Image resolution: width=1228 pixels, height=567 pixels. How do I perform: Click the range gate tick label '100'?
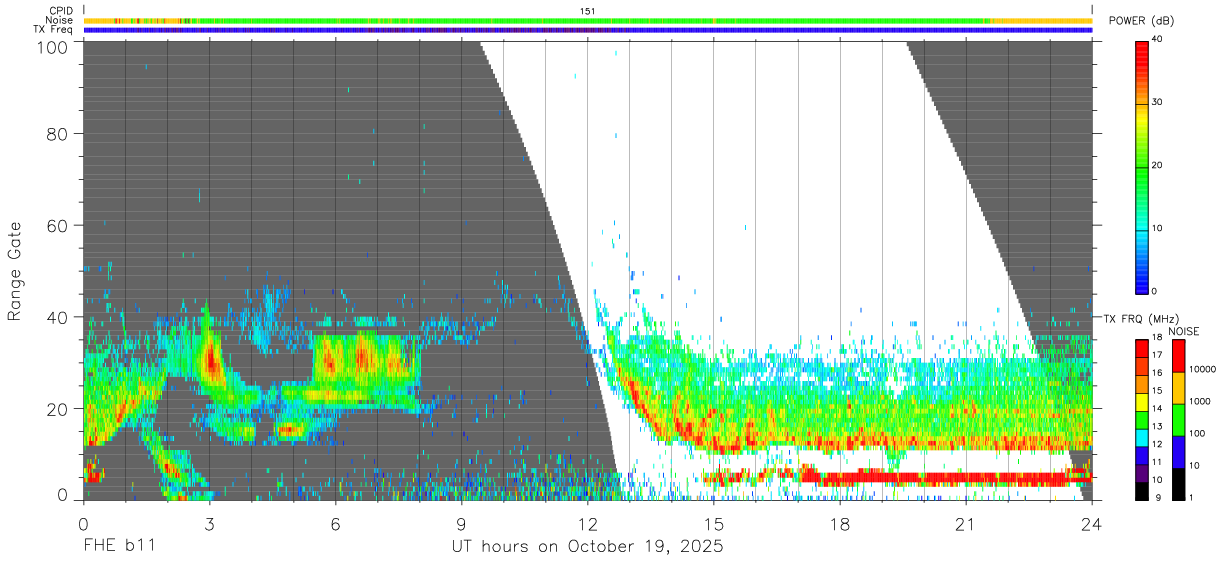click(51, 46)
